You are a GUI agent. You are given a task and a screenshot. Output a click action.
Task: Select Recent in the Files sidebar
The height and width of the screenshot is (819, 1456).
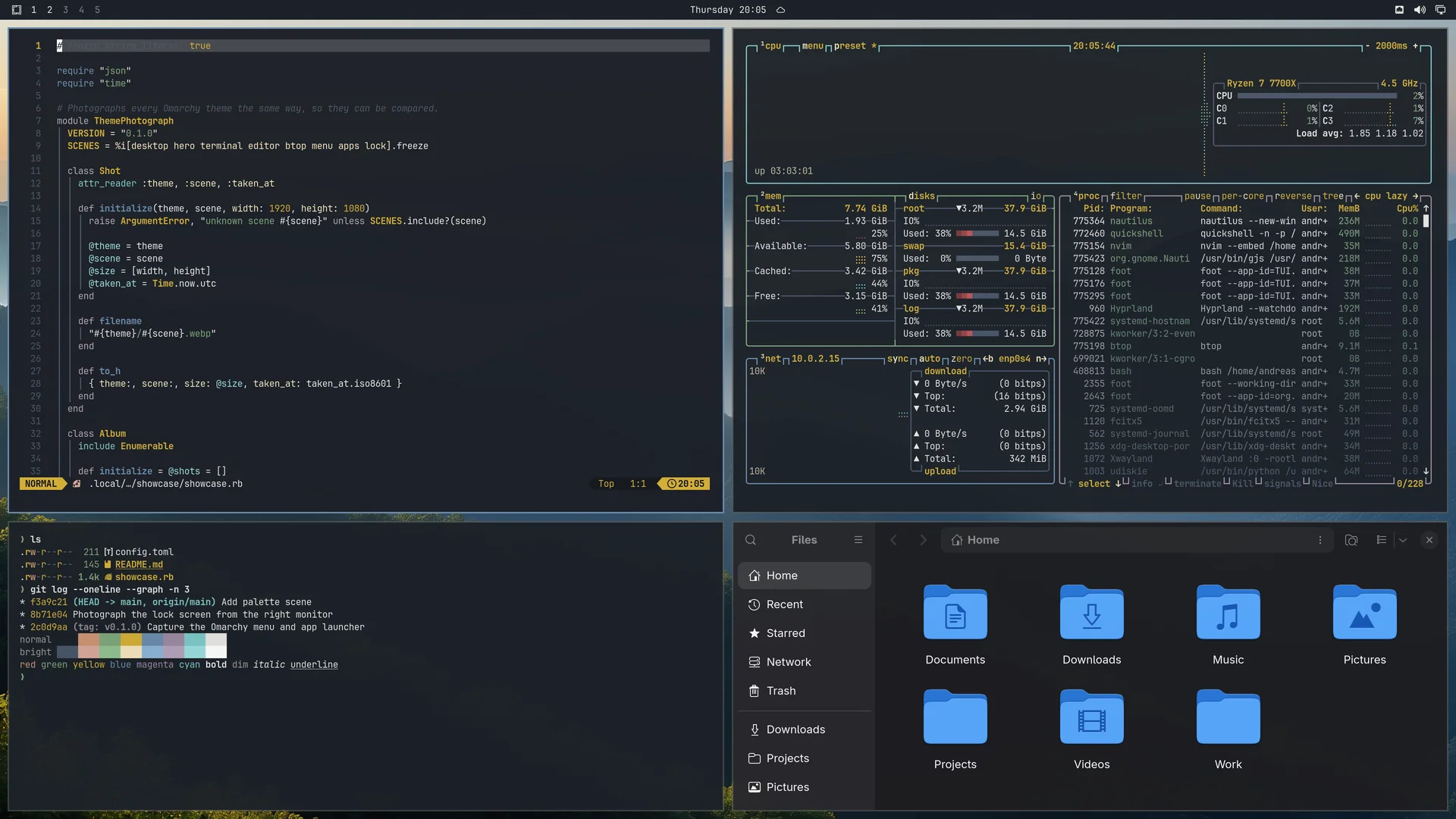coord(805,604)
